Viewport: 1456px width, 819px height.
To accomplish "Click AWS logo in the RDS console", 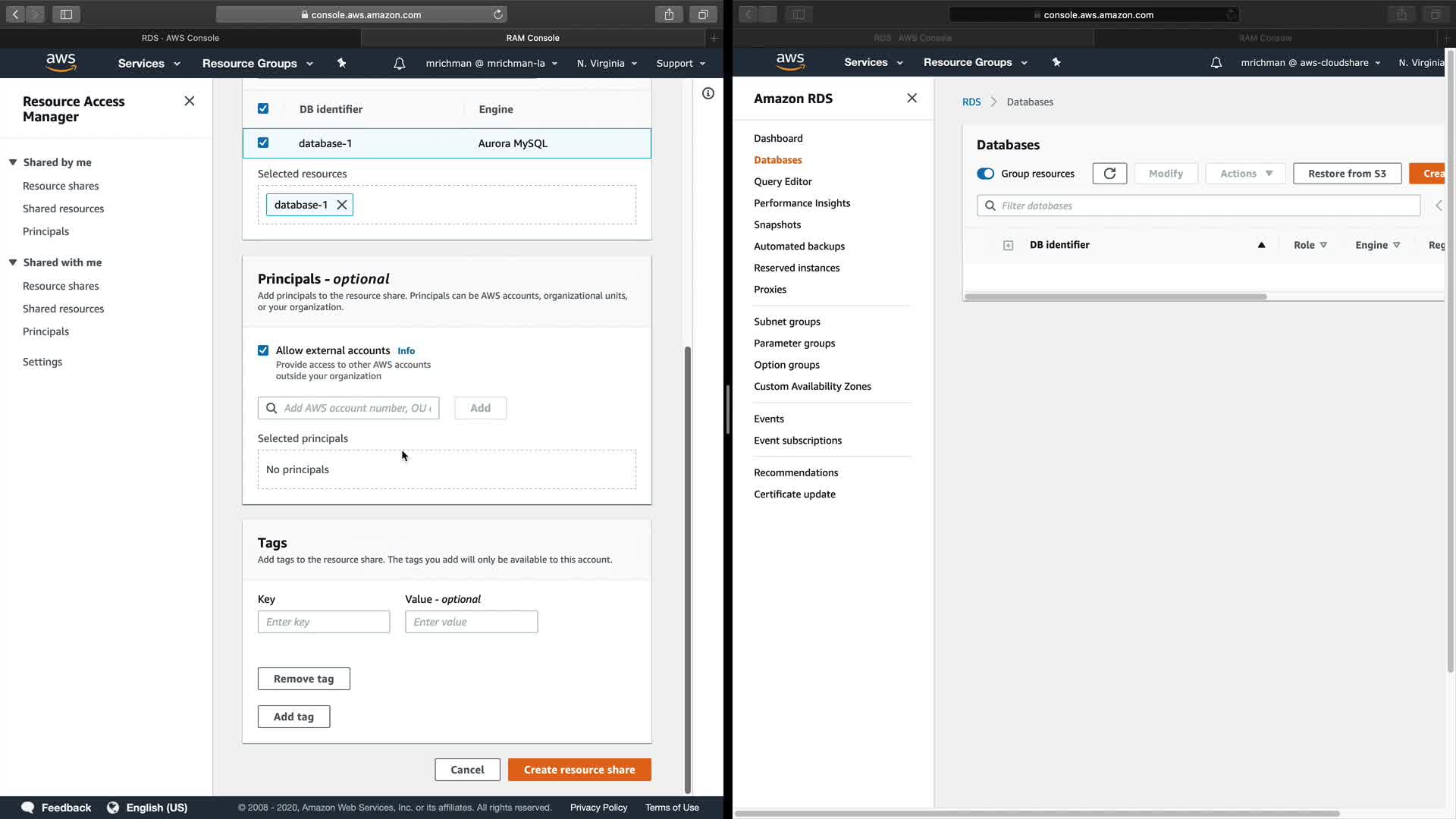I will coord(789,62).
